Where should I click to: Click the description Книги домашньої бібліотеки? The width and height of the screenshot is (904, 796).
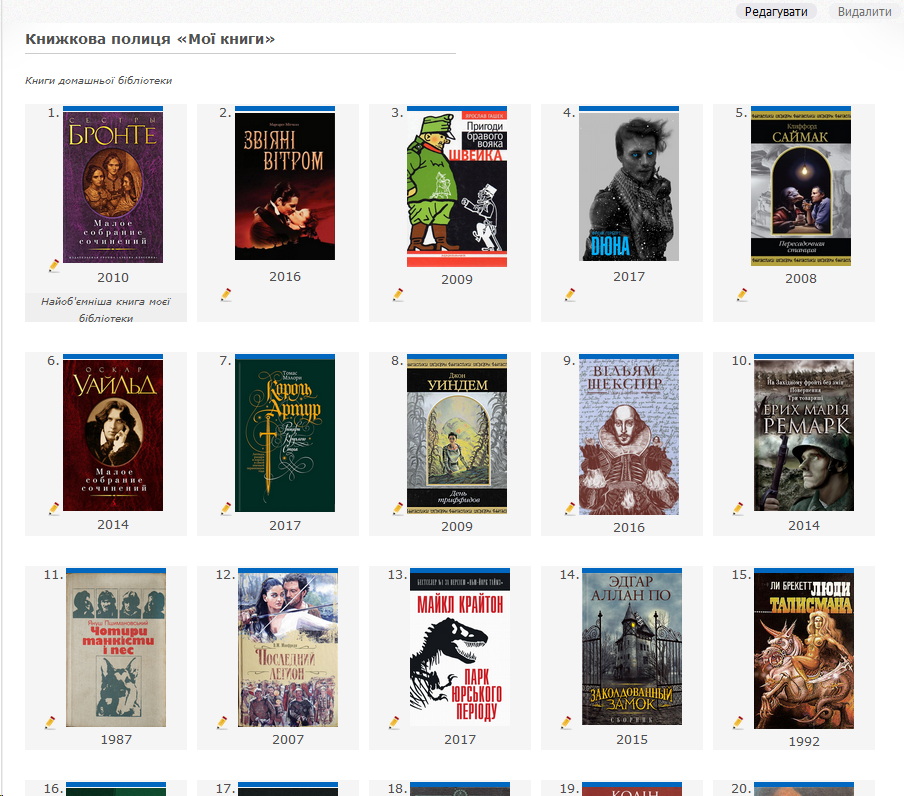point(99,80)
